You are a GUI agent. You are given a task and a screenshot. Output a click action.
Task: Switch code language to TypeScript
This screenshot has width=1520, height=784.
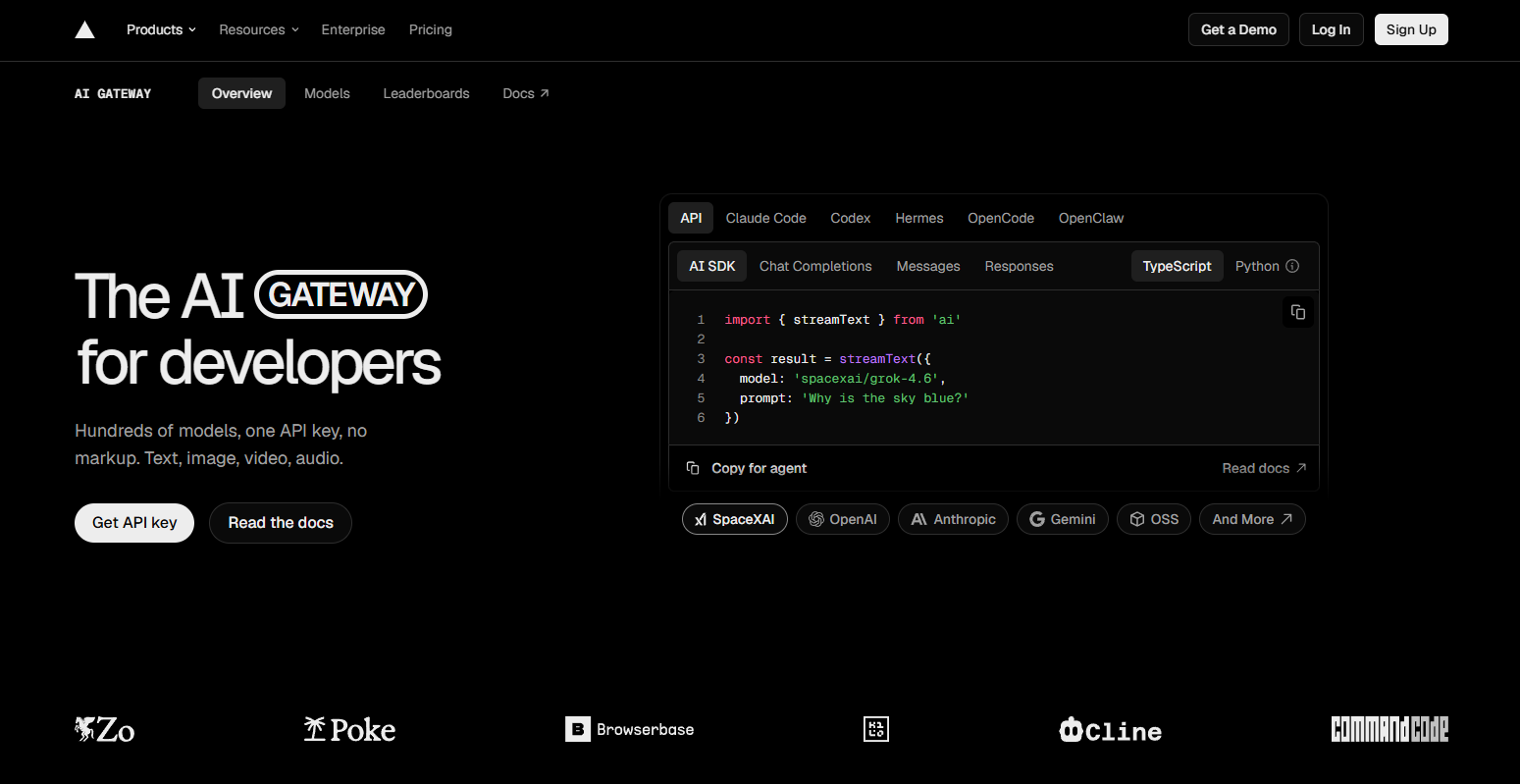[1177, 266]
